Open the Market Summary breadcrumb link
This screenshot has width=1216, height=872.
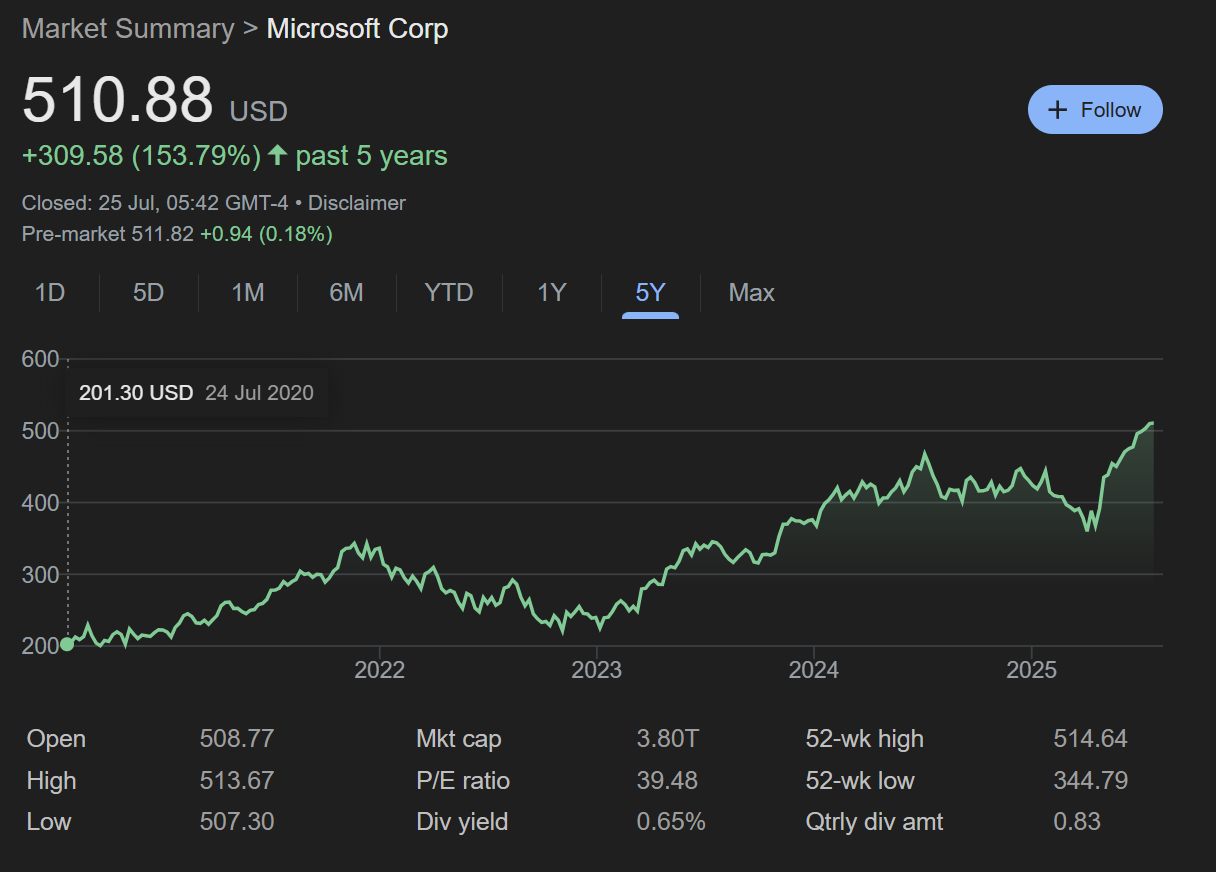[x=128, y=29]
